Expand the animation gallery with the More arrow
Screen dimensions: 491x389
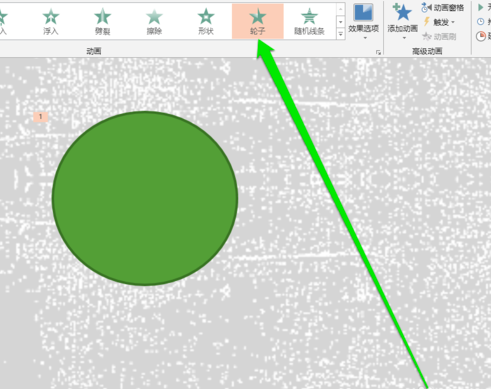tap(341, 34)
